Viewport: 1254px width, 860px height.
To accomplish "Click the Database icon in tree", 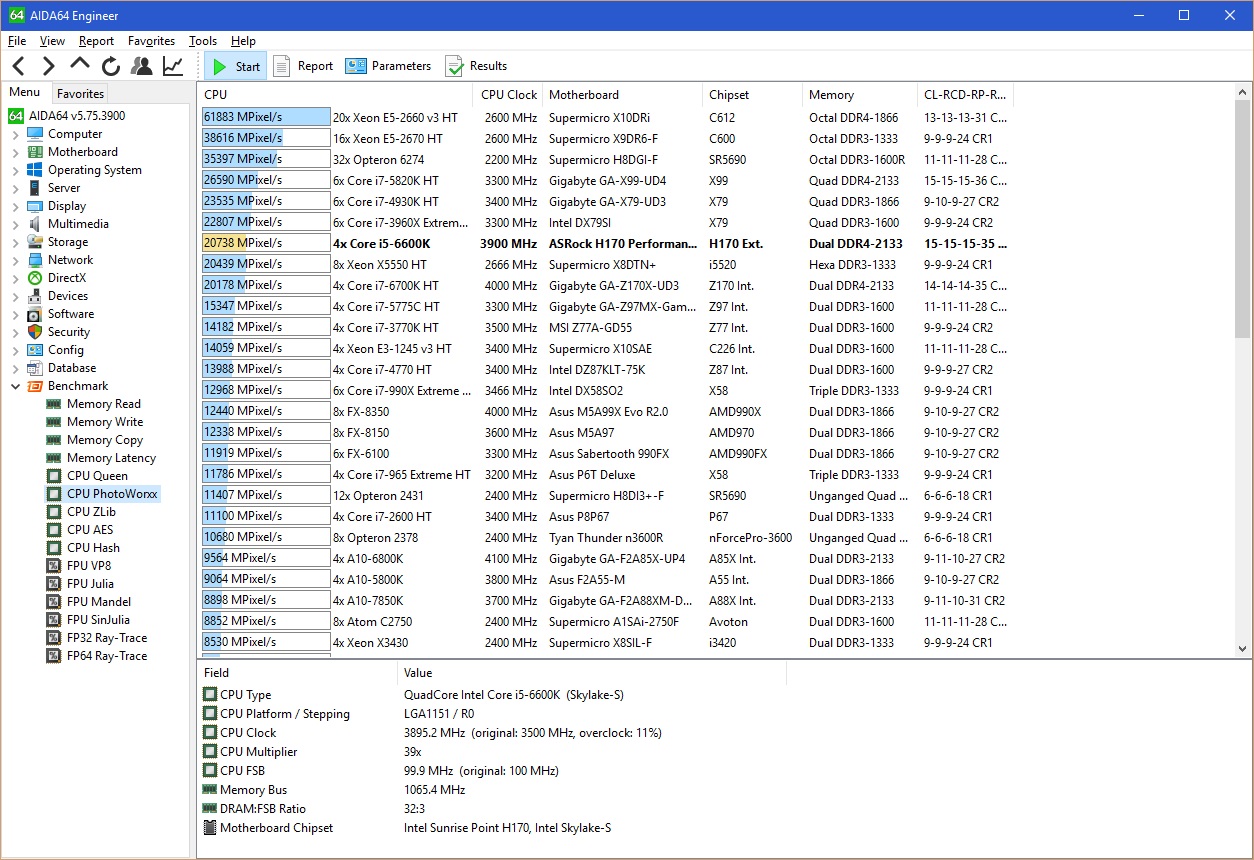I will pyautogui.click(x=35, y=368).
